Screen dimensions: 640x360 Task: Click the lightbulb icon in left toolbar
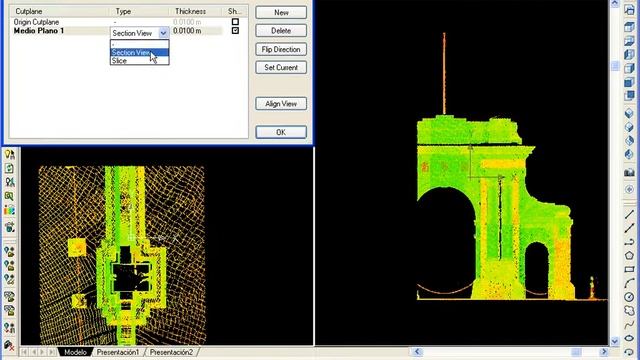pos(9,154)
